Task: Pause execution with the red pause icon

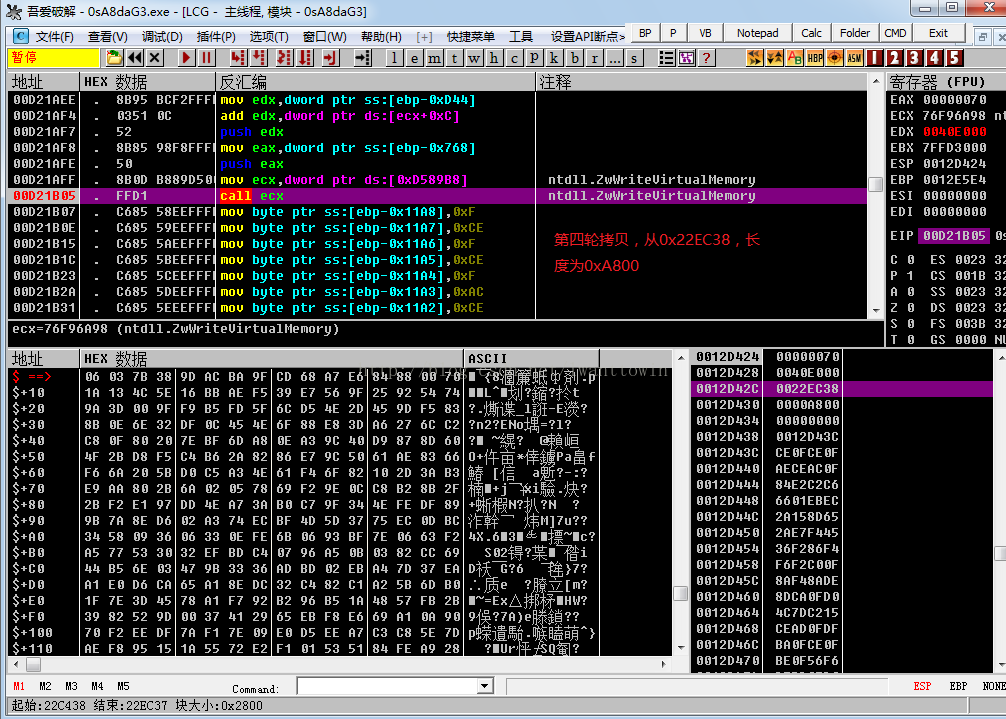Action: click(206, 58)
